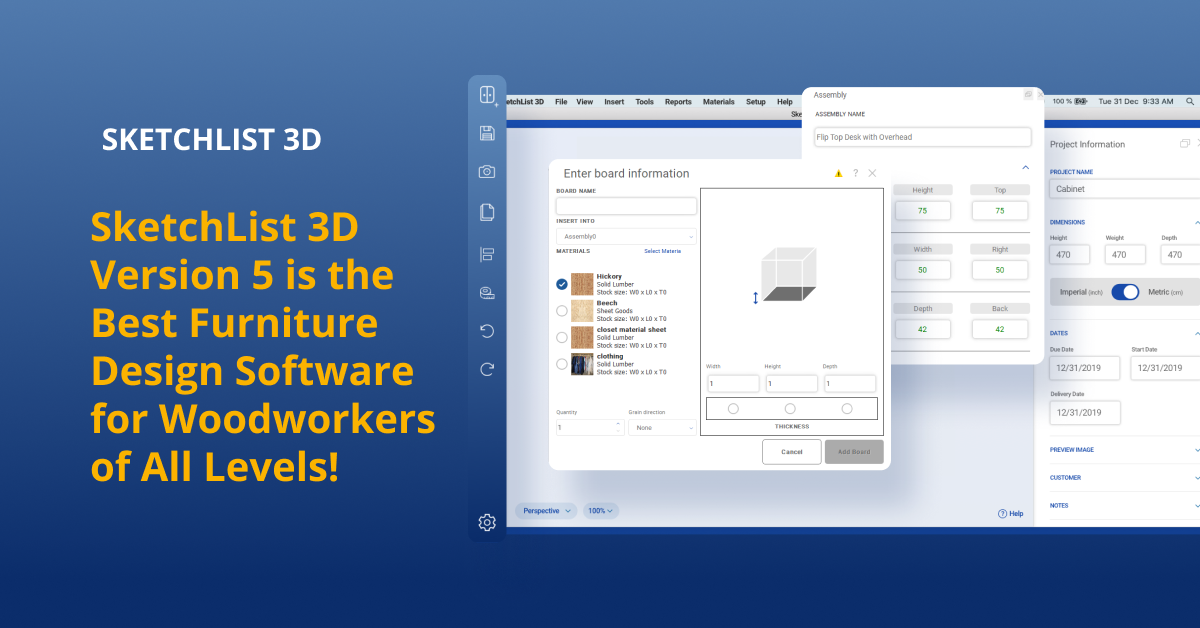1200x628 pixels.
Task: Open the Materials menu
Action: (x=719, y=102)
